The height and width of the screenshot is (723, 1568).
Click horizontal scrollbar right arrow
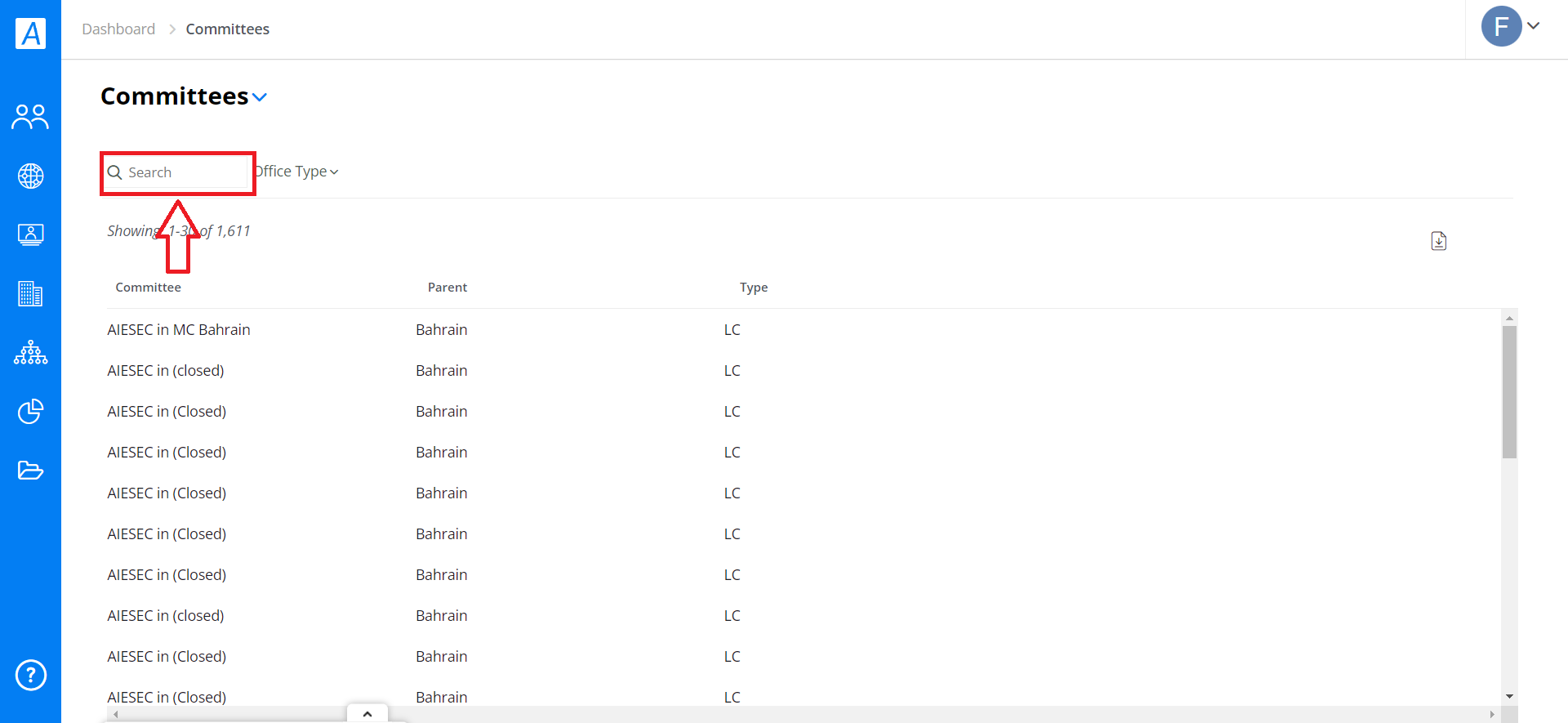click(x=1492, y=714)
